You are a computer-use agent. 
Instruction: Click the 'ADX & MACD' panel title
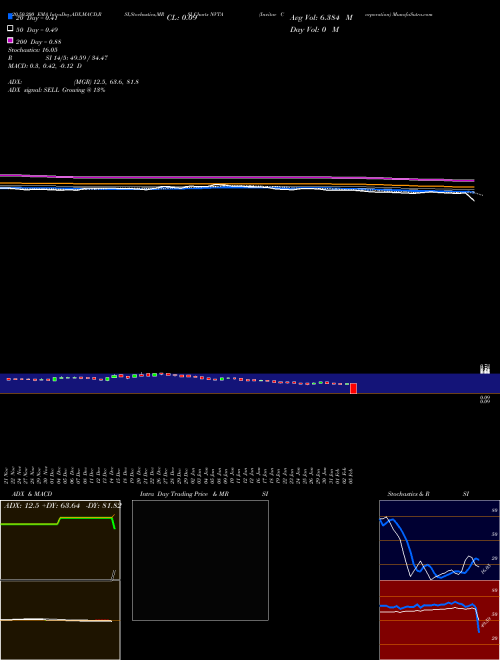pos(32,494)
